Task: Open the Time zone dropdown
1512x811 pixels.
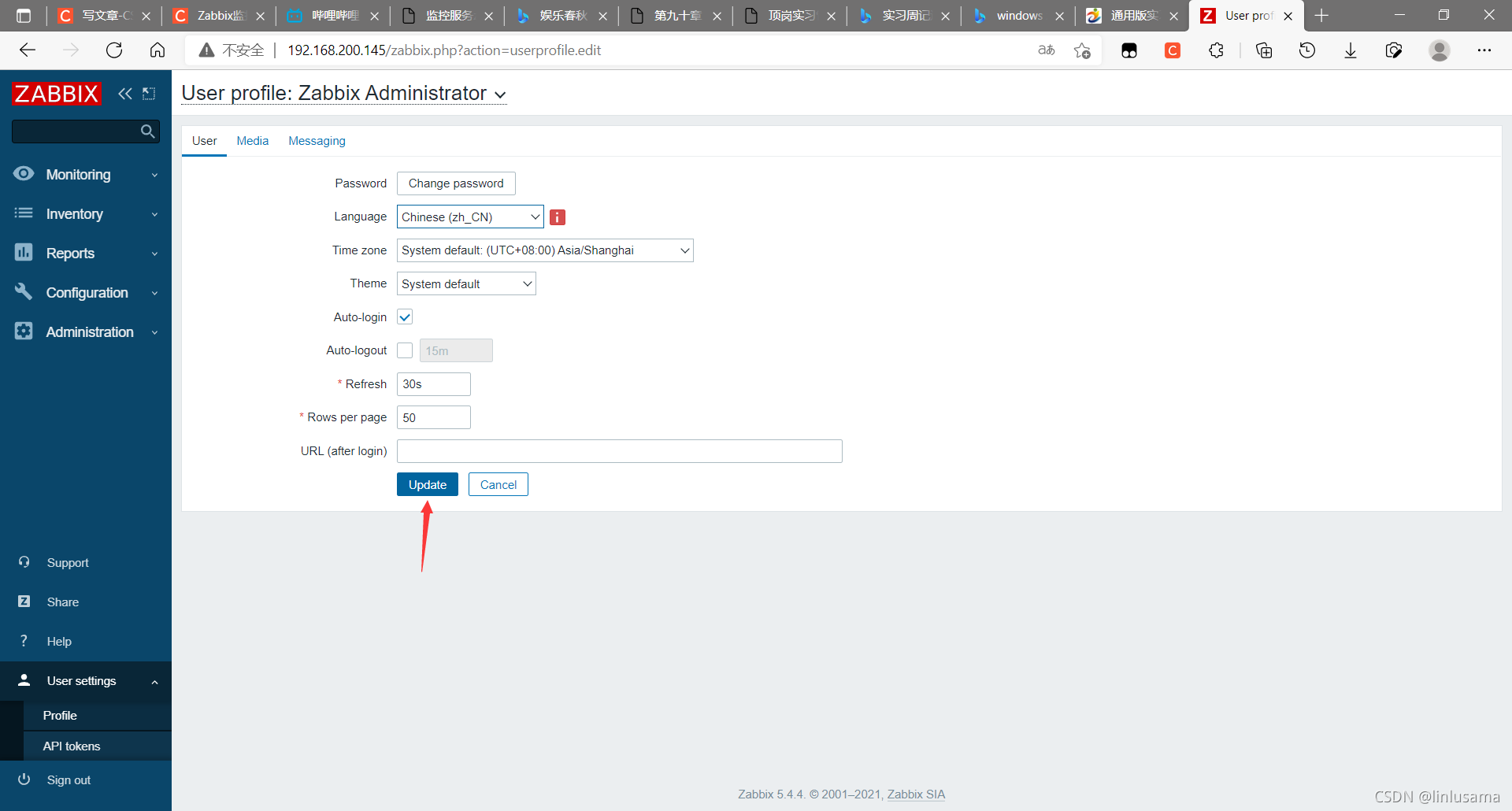Action: tap(545, 250)
